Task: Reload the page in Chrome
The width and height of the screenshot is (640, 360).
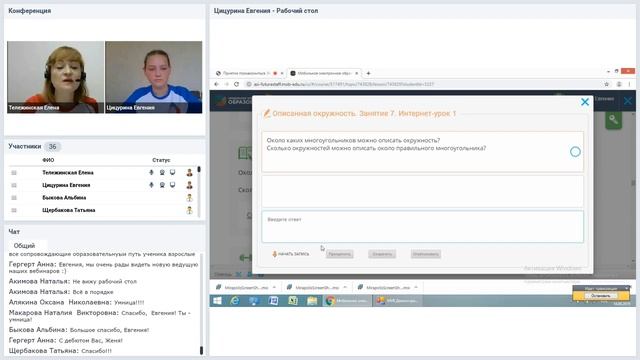Action: (x=236, y=84)
